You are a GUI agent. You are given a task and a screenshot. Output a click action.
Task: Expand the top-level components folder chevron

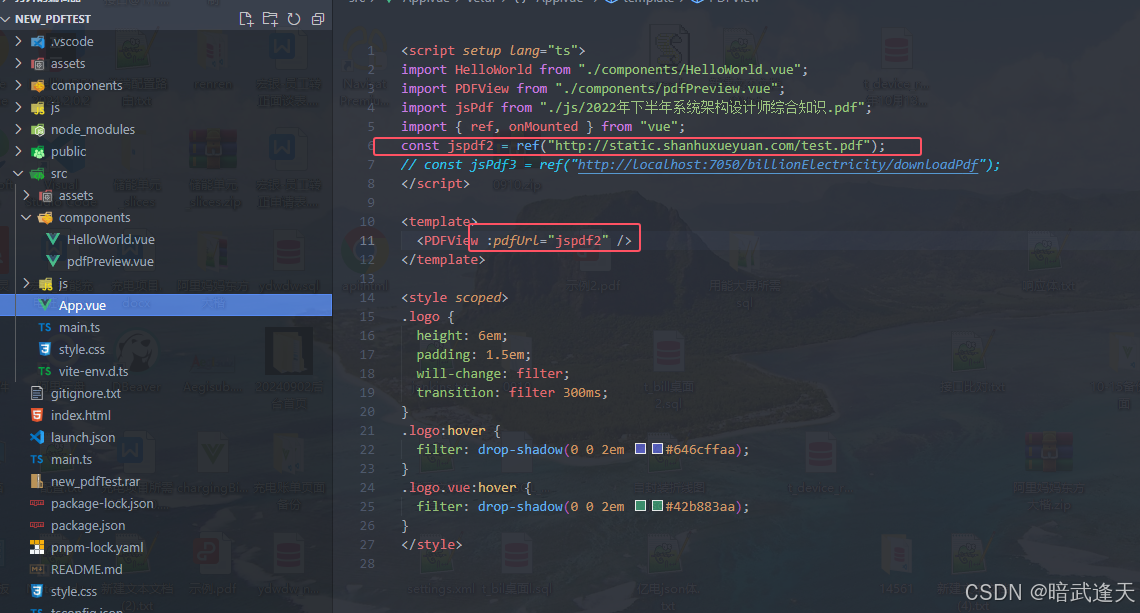19,85
